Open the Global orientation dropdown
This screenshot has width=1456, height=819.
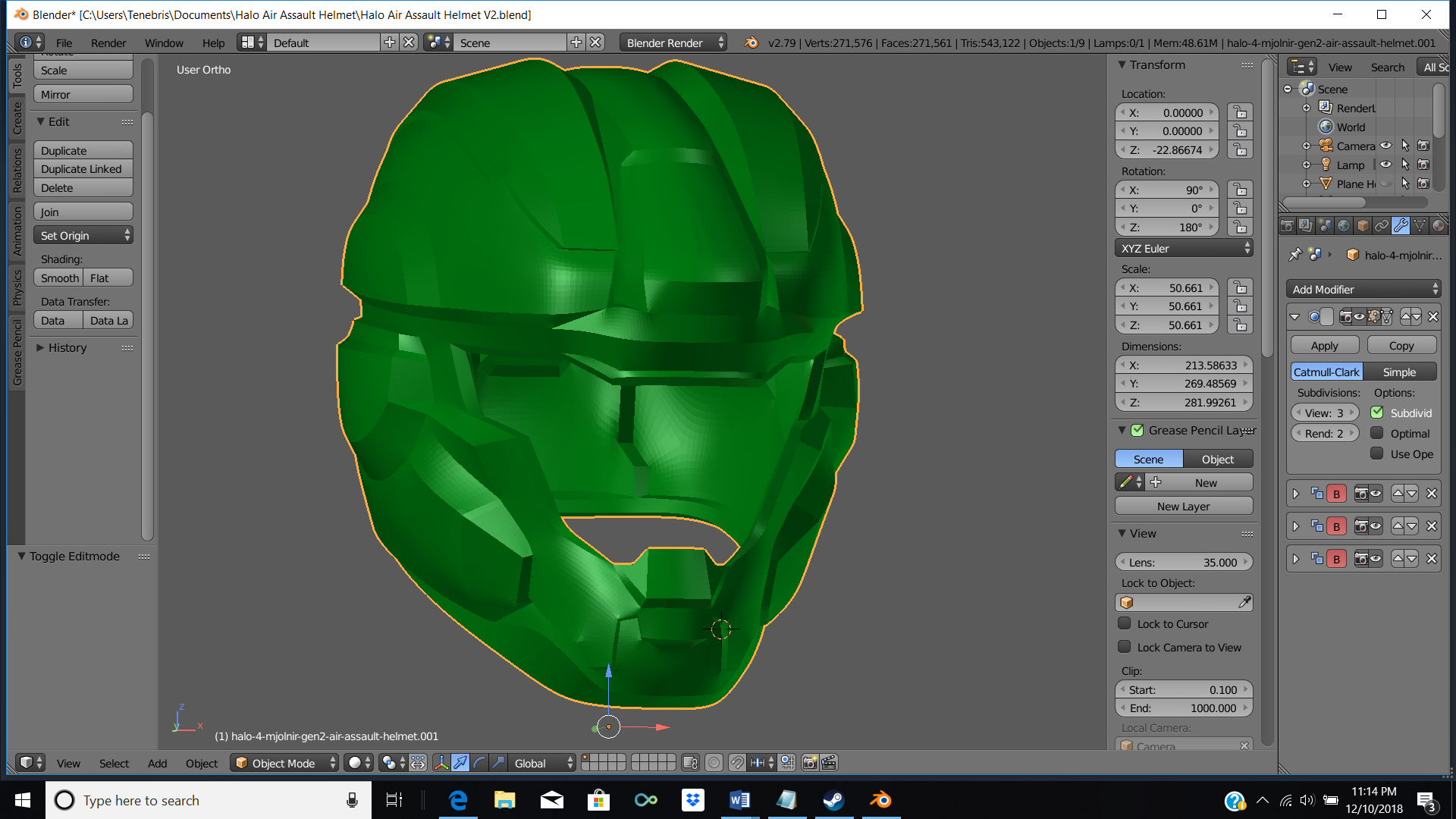pos(541,763)
